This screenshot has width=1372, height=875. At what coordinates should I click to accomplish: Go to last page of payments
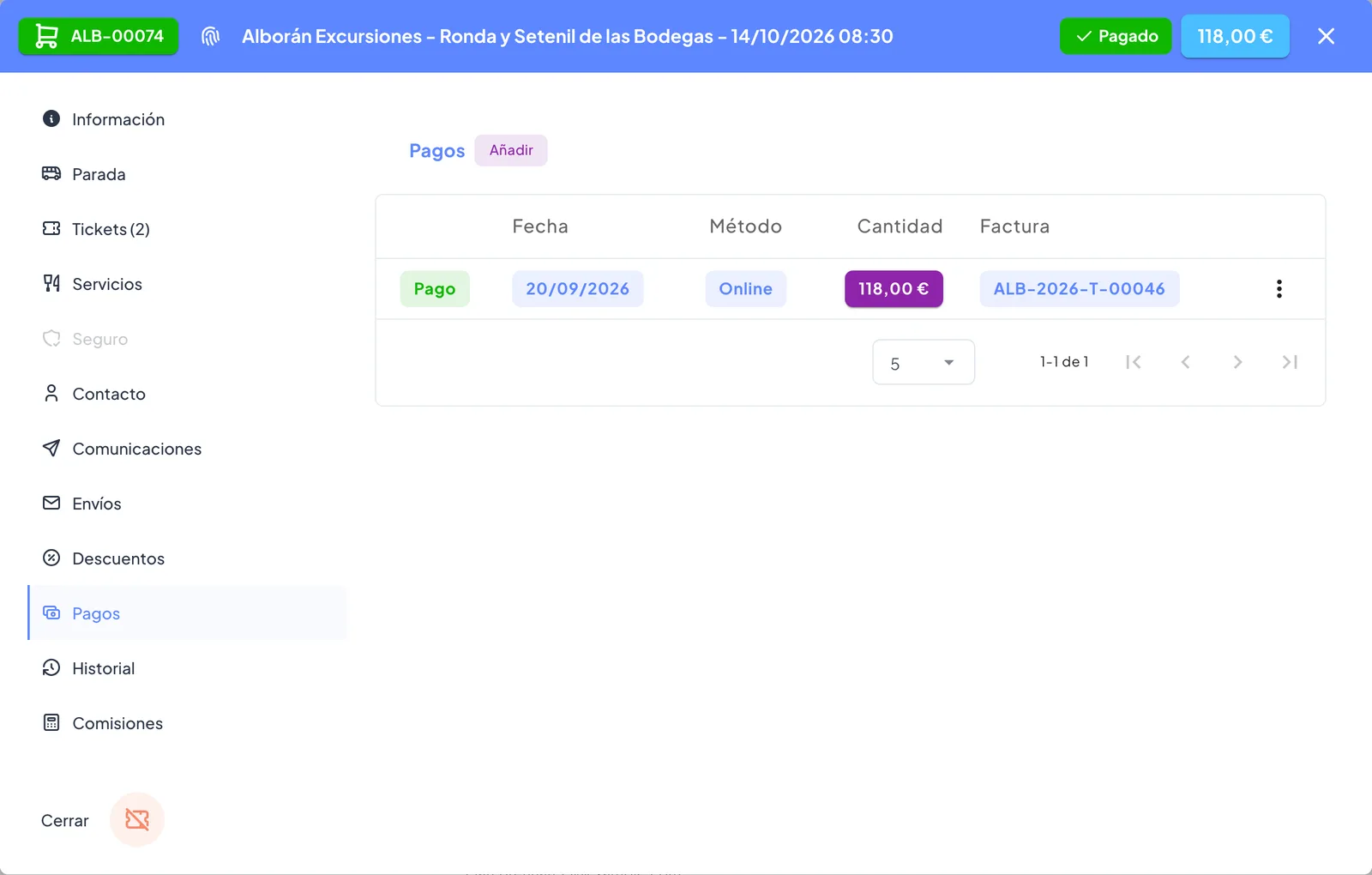pos(1290,362)
